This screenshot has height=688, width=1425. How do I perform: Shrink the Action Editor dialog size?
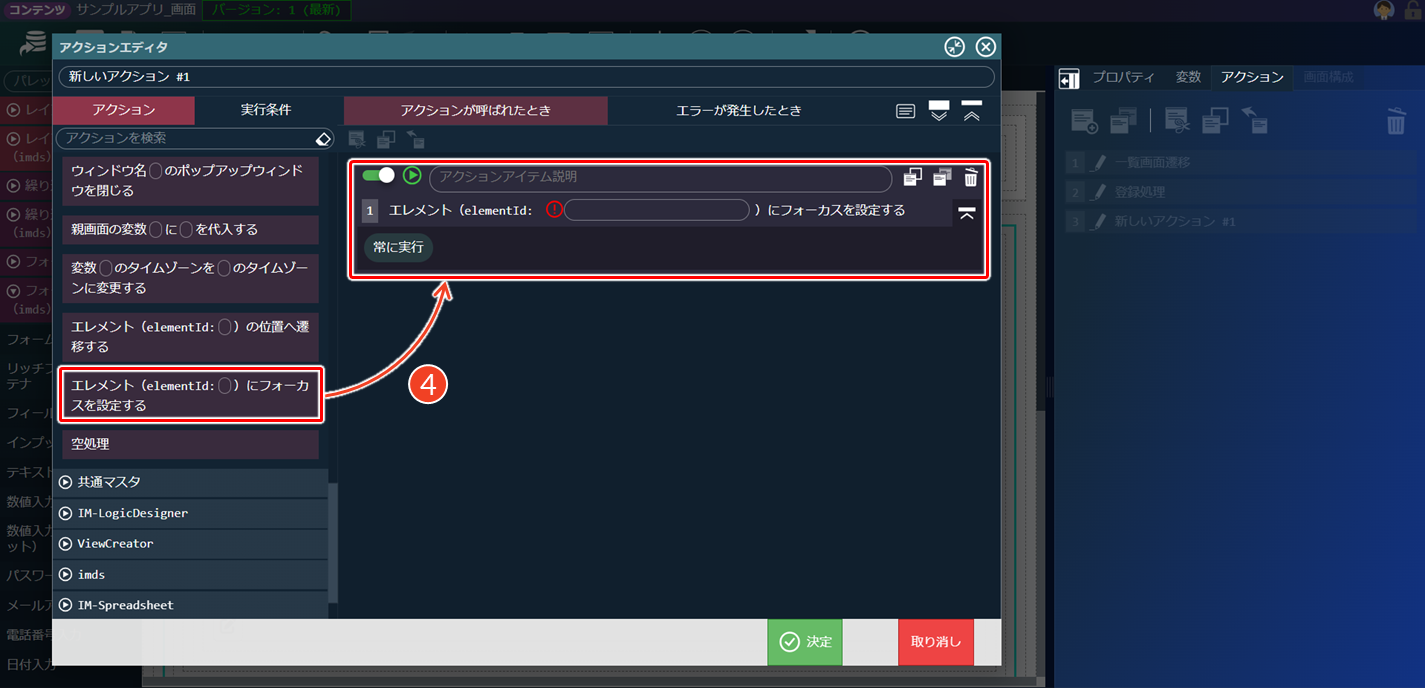tap(954, 47)
